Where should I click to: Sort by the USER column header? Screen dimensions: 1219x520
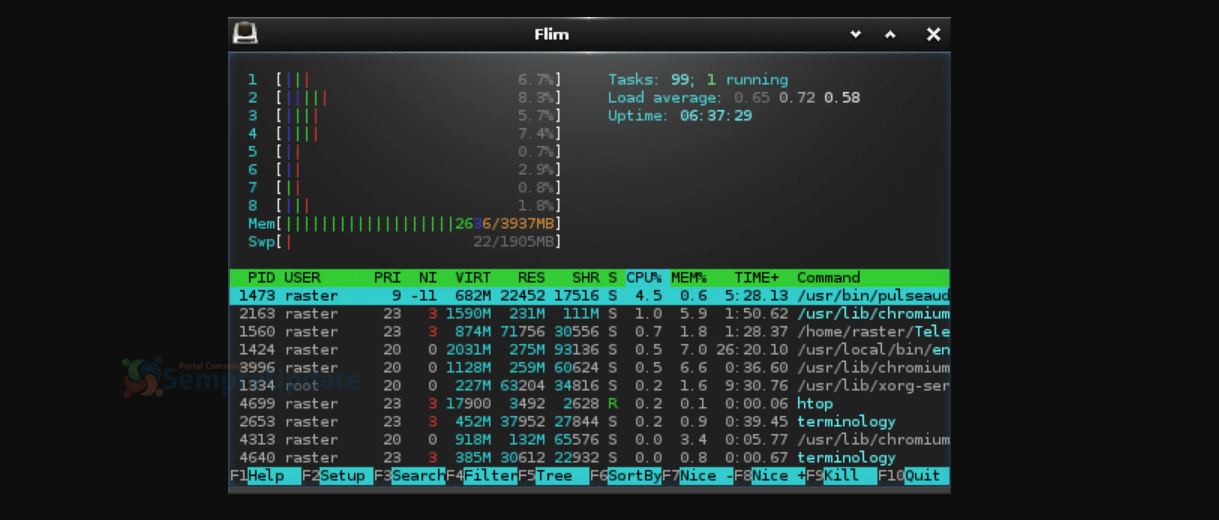pyautogui.click(x=302, y=277)
